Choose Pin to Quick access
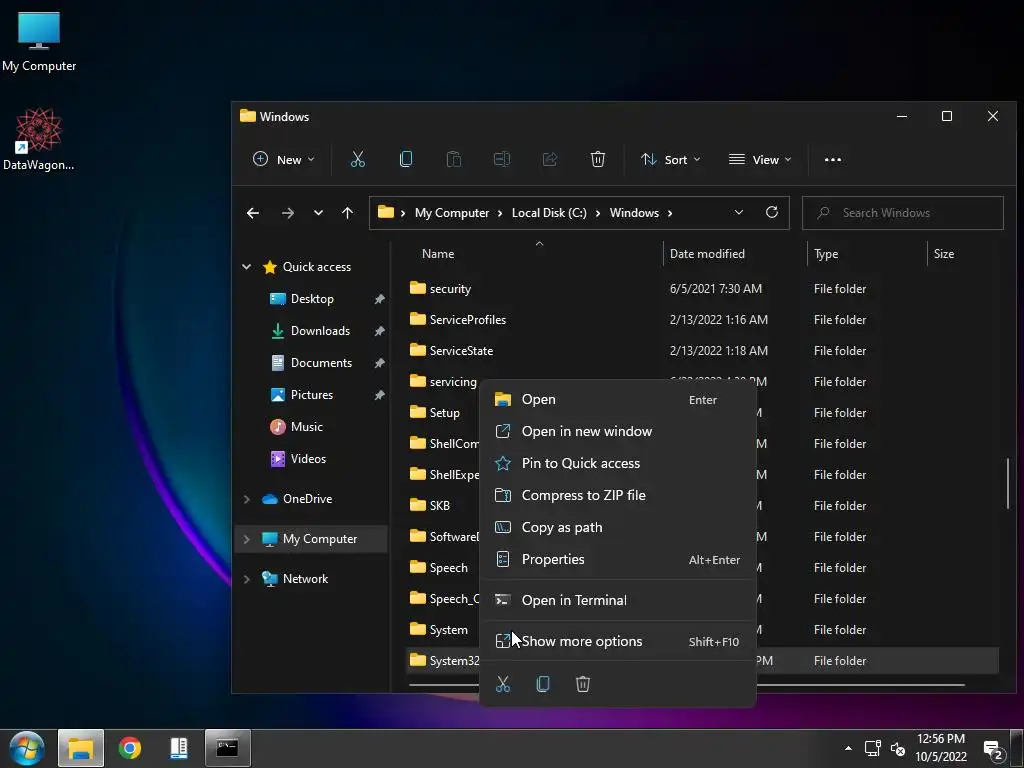This screenshot has width=1024, height=768. (x=617, y=463)
